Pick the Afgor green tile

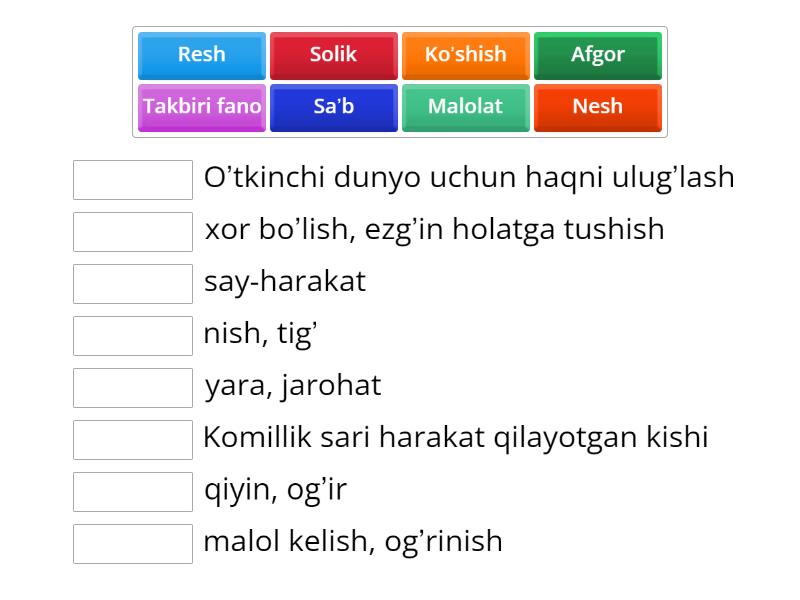(598, 55)
